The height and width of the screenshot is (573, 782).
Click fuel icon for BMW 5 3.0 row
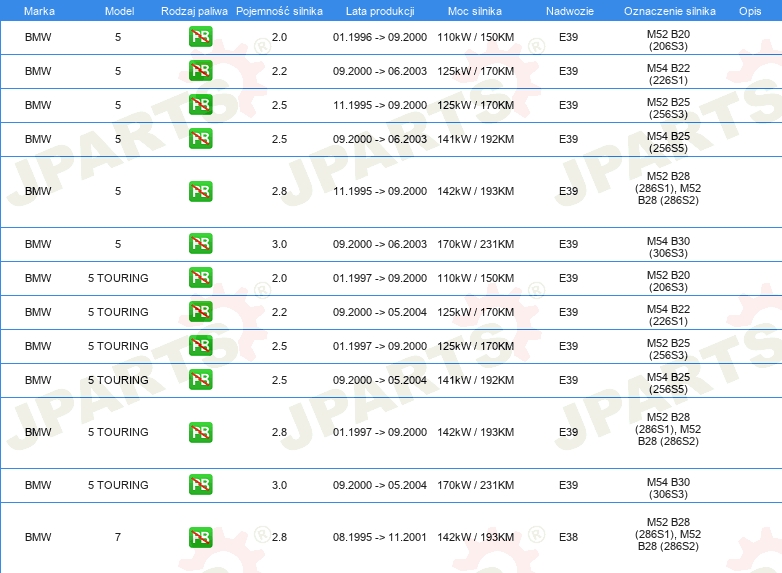[200, 244]
